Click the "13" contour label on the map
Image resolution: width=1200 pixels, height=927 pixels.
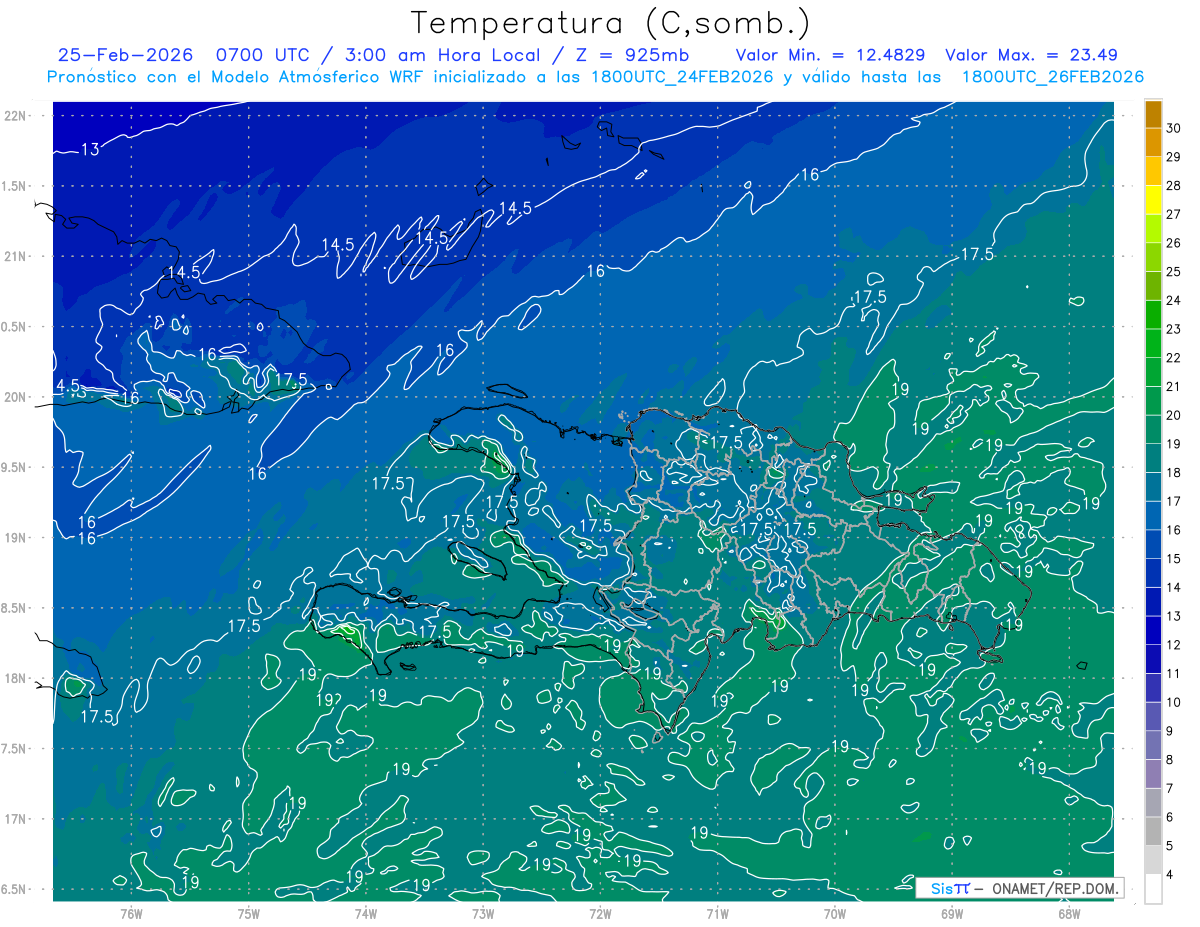click(91, 150)
